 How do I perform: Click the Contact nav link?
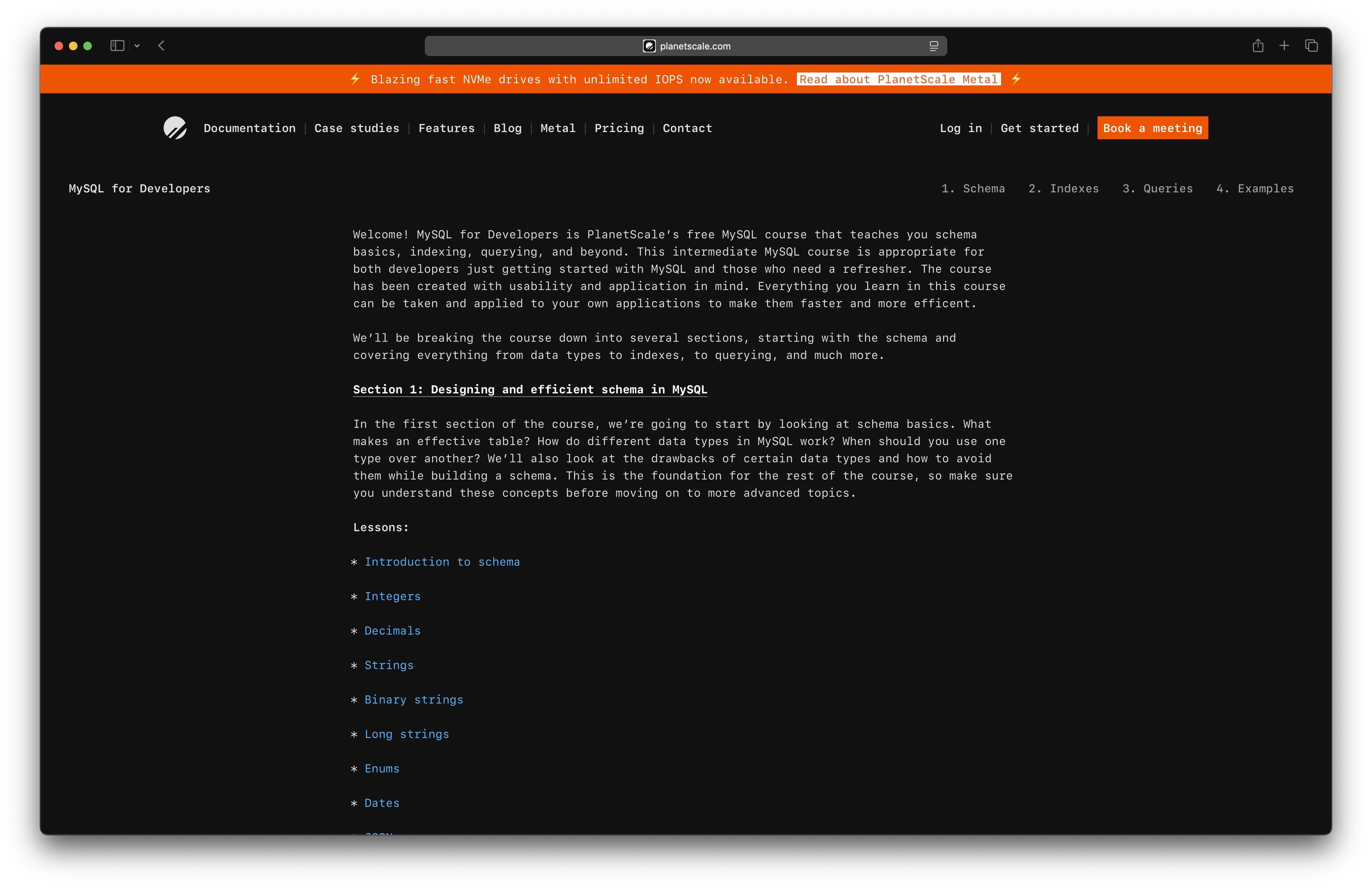tap(687, 128)
